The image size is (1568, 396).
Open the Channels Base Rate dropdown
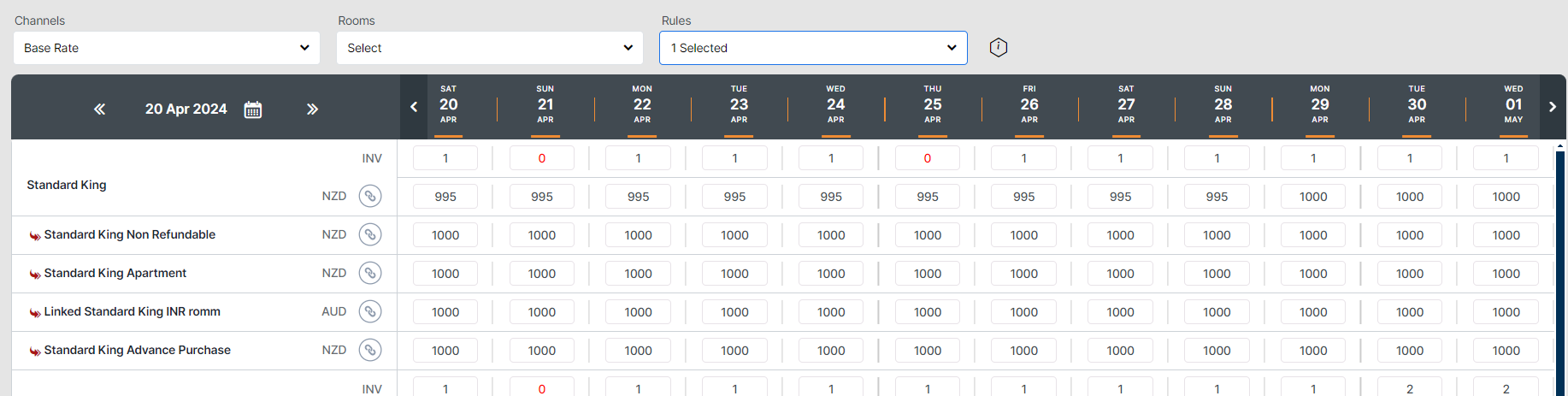[167, 48]
